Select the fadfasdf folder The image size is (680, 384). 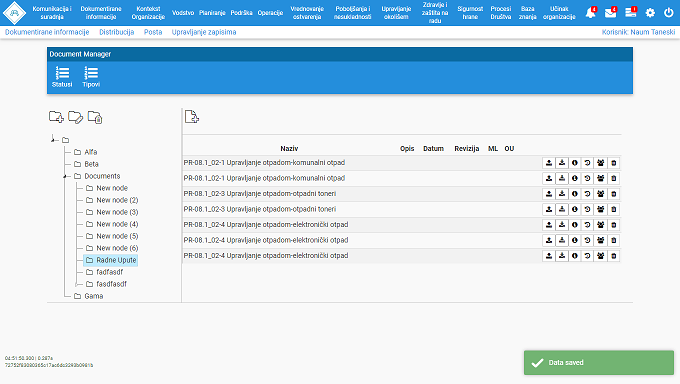coord(105,272)
